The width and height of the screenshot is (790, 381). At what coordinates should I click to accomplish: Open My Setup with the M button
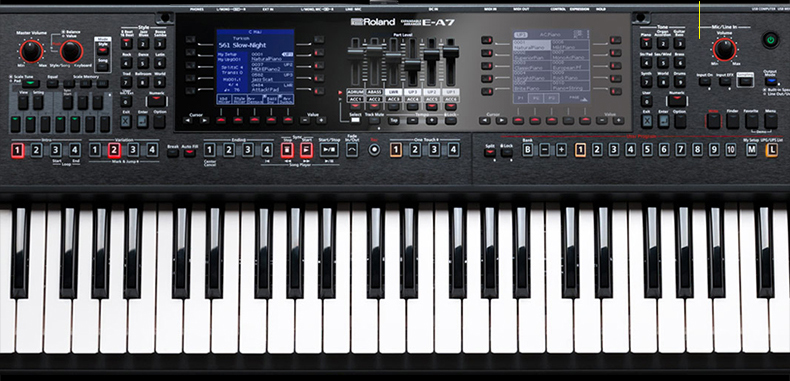tap(752, 150)
